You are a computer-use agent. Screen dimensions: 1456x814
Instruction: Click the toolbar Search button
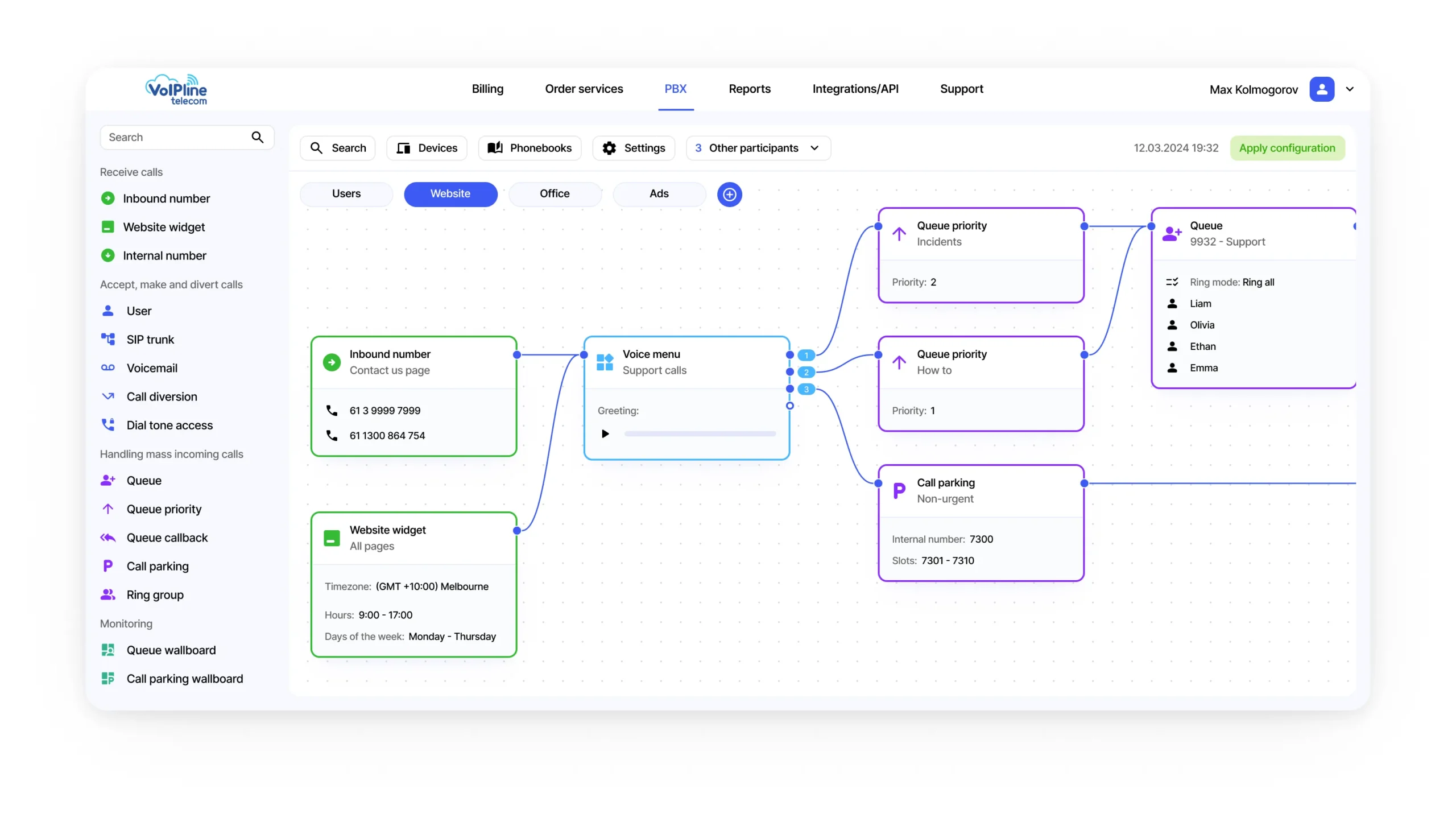(x=337, y=148)
